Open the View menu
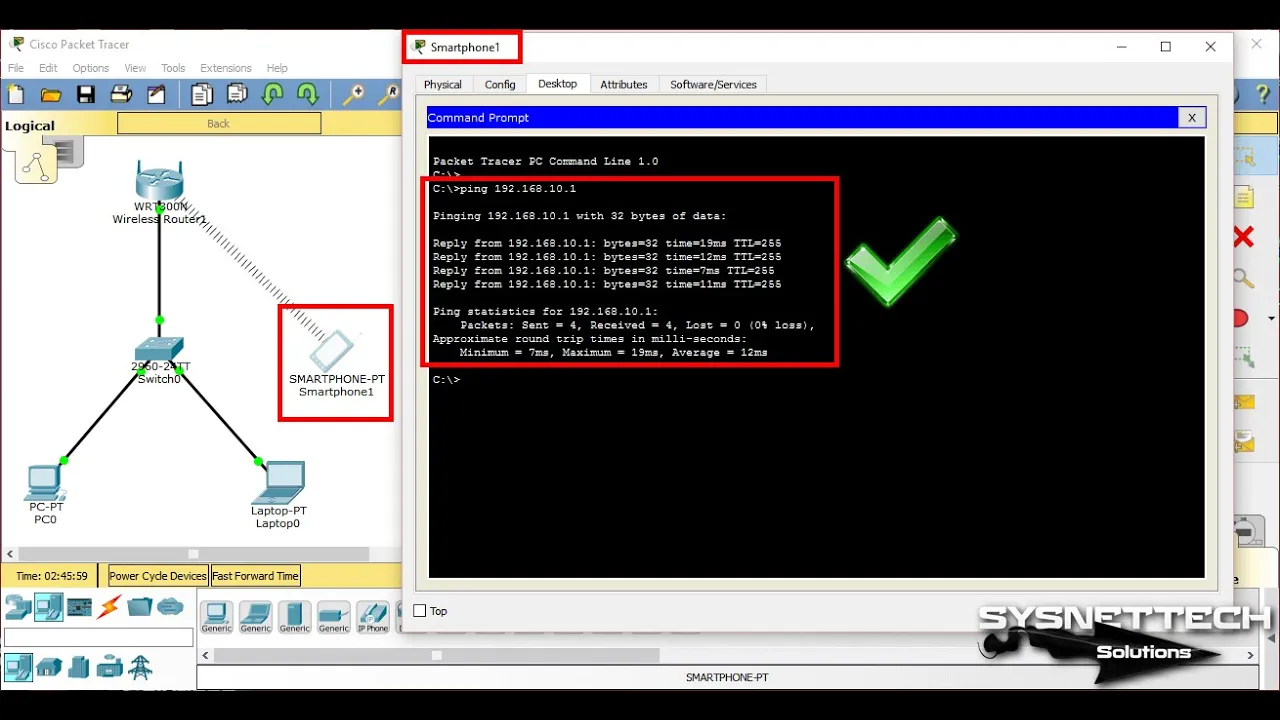 135,68
